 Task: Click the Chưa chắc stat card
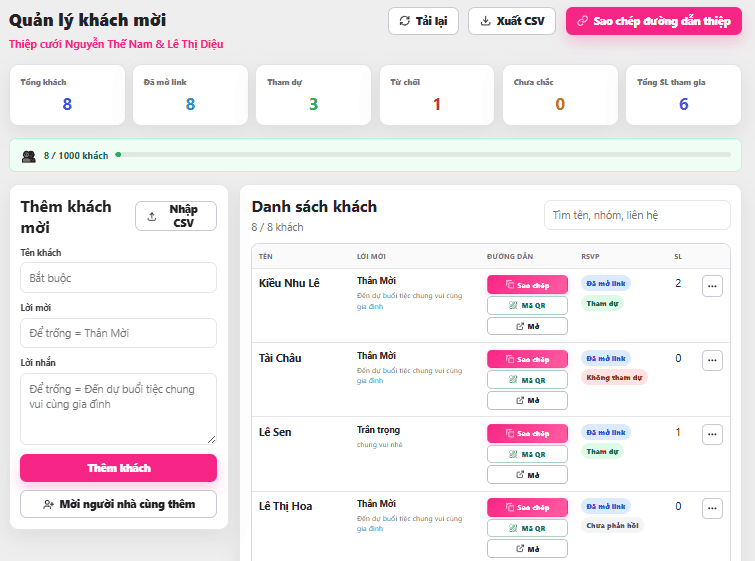(x=560, y=95)
